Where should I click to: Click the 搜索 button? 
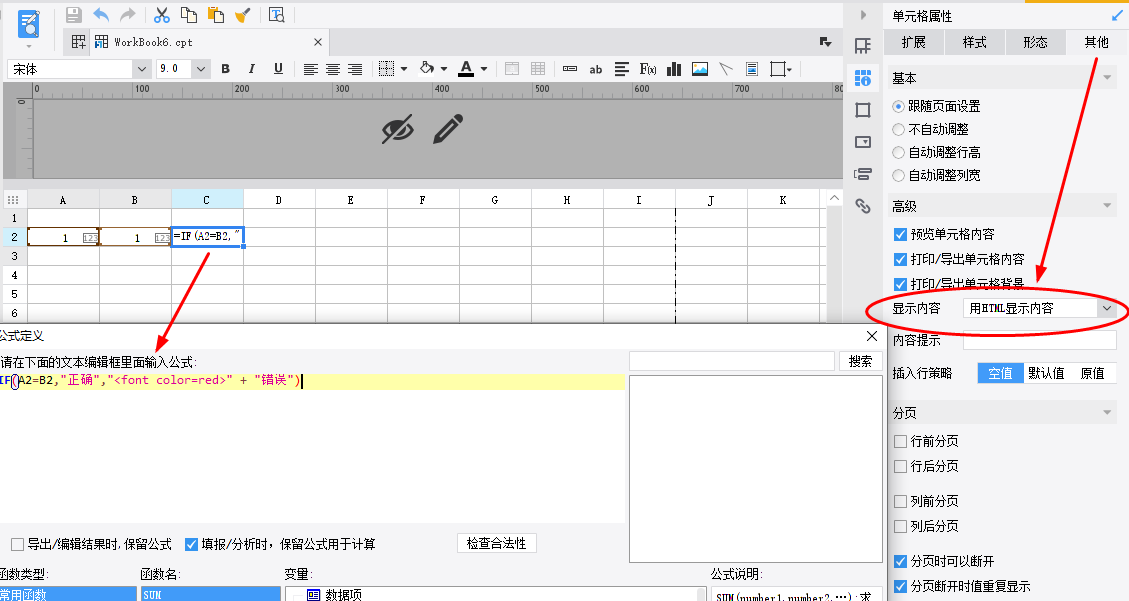point(860,361)
